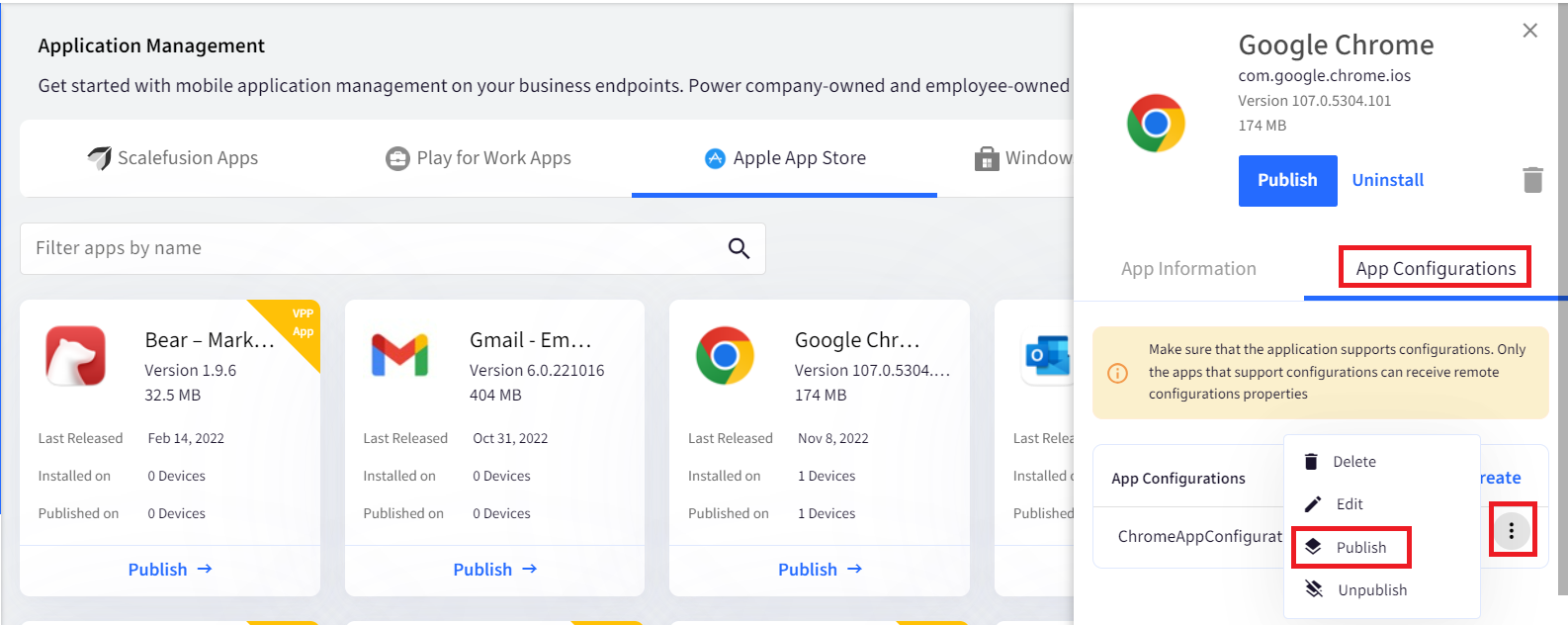Click the Google Chrome panel title

pos(1336,45)
